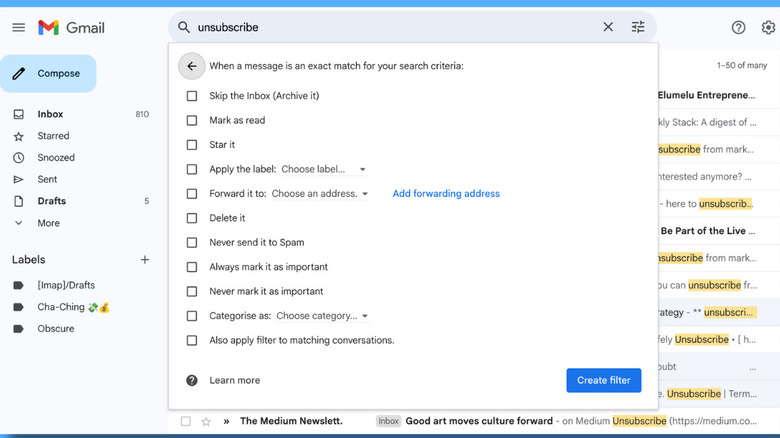The height and width of the screenshot is (438, 780).
Task: Go back using the arrow icon
Action: coord(191,66)
